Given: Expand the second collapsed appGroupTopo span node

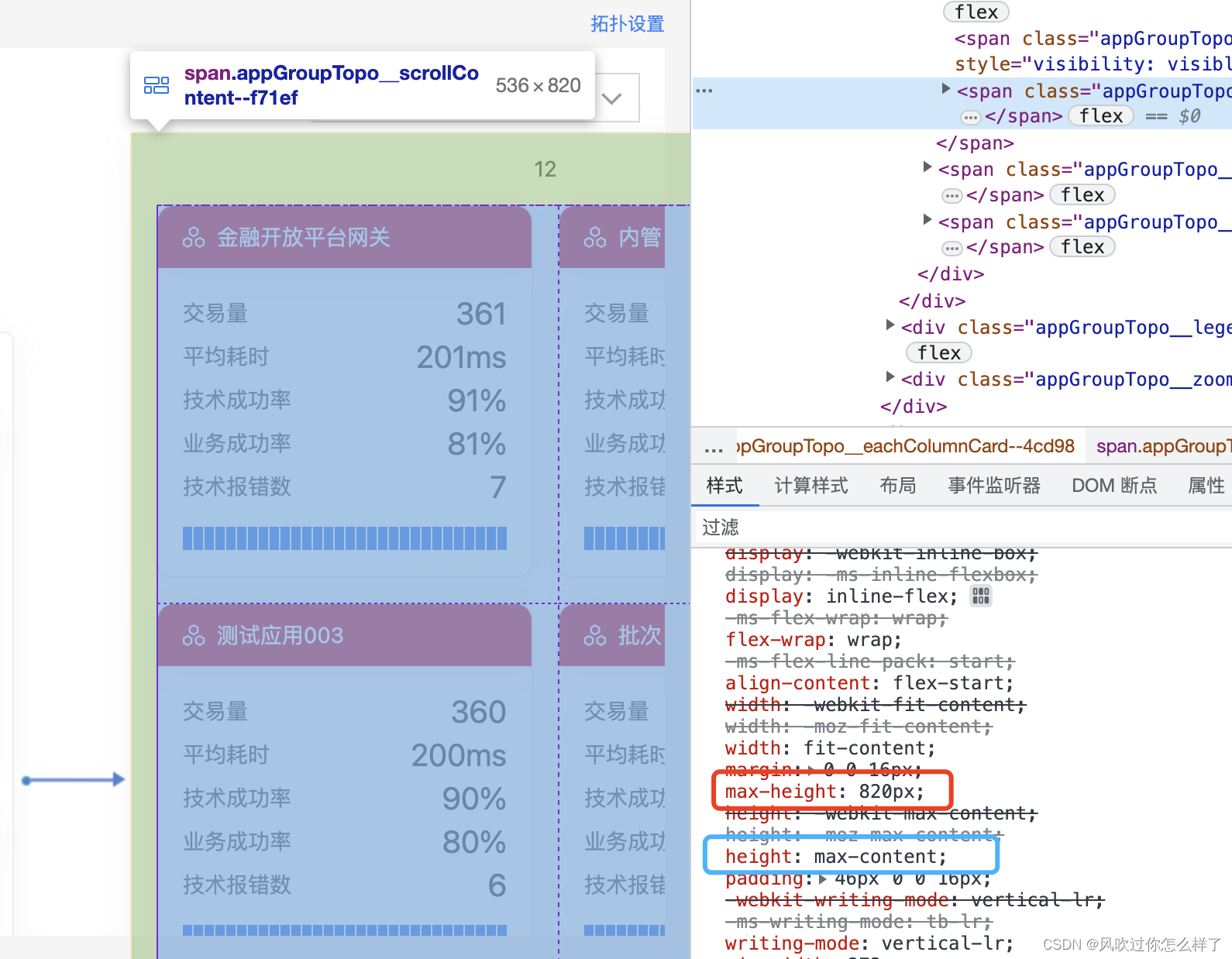Looking at the screenshot, I should click(927, 167).
